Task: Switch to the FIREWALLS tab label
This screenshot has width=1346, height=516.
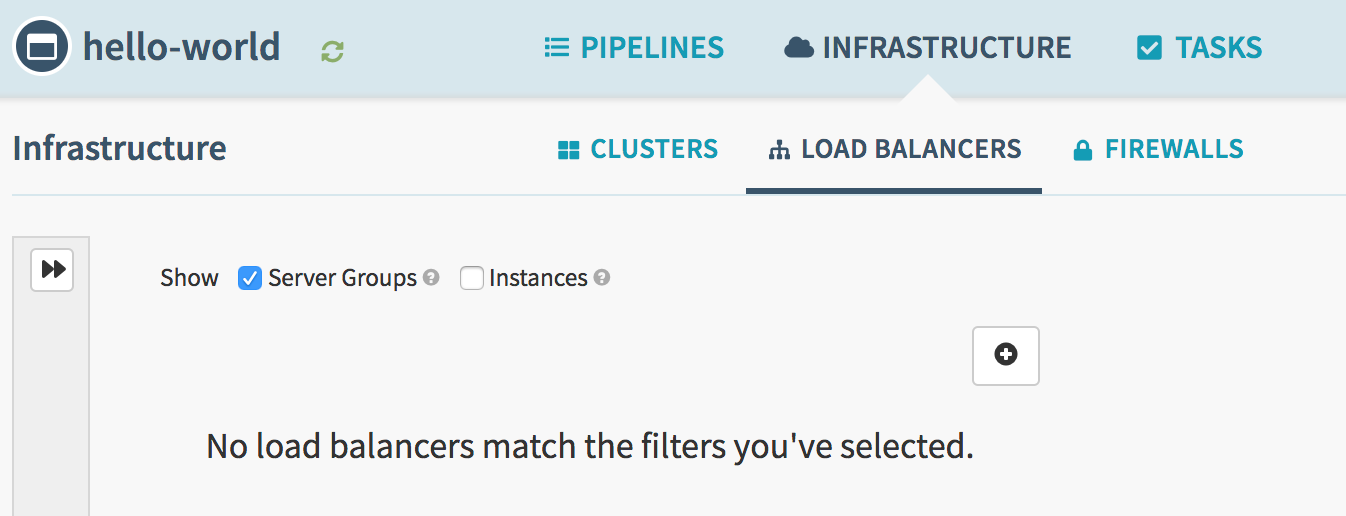Action: pos(1174,150)
